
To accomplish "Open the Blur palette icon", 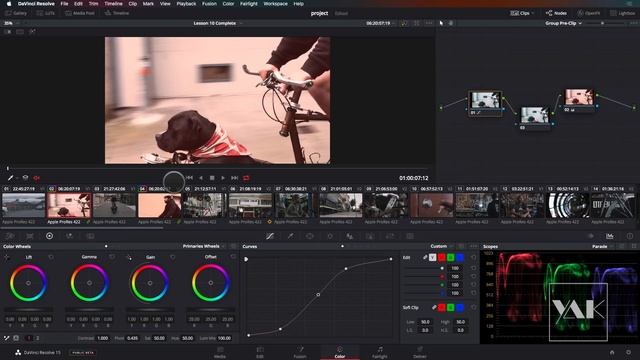I will tap(350, 236).
